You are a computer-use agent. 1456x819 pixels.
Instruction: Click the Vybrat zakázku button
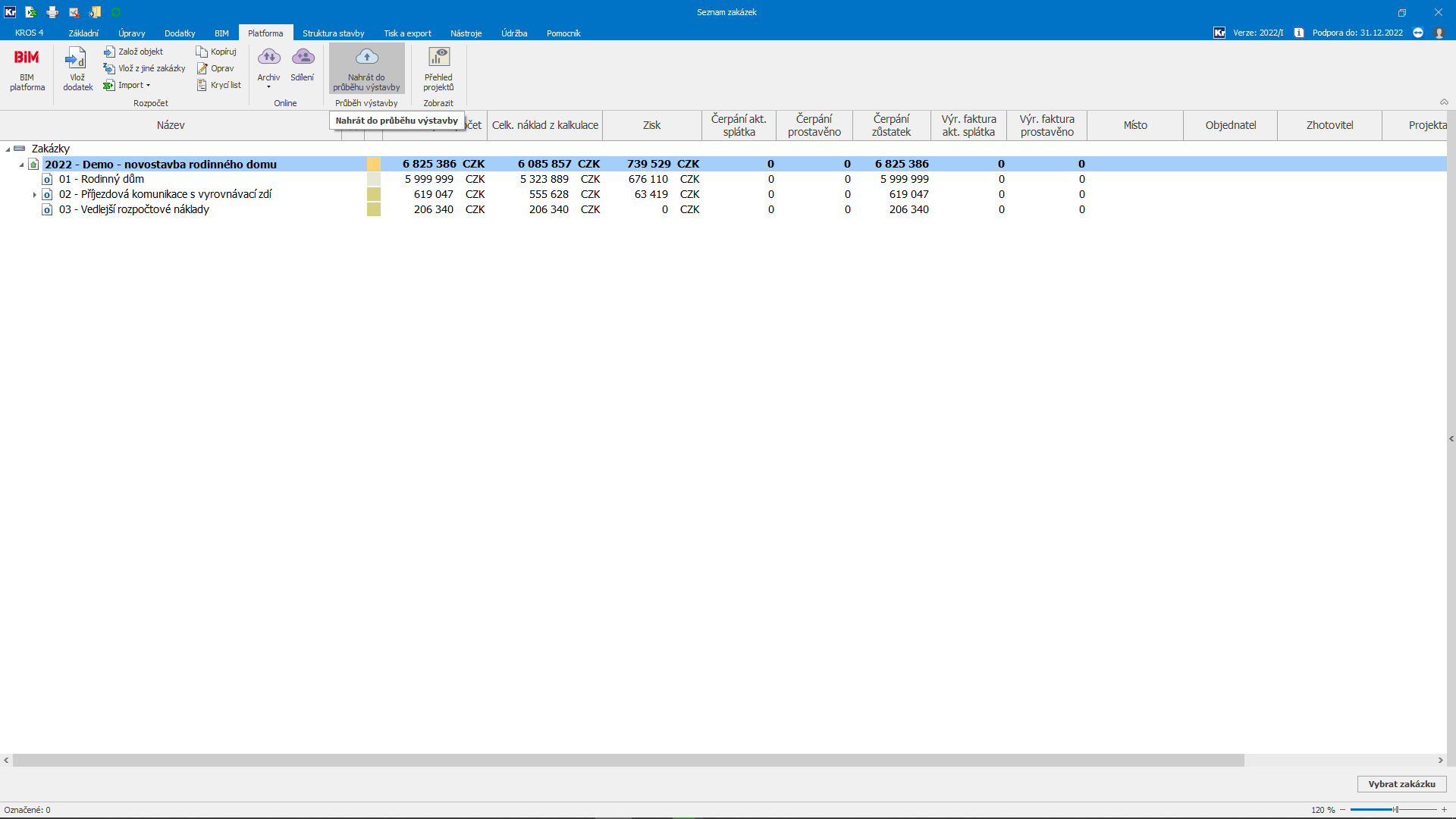point(1401,784)
